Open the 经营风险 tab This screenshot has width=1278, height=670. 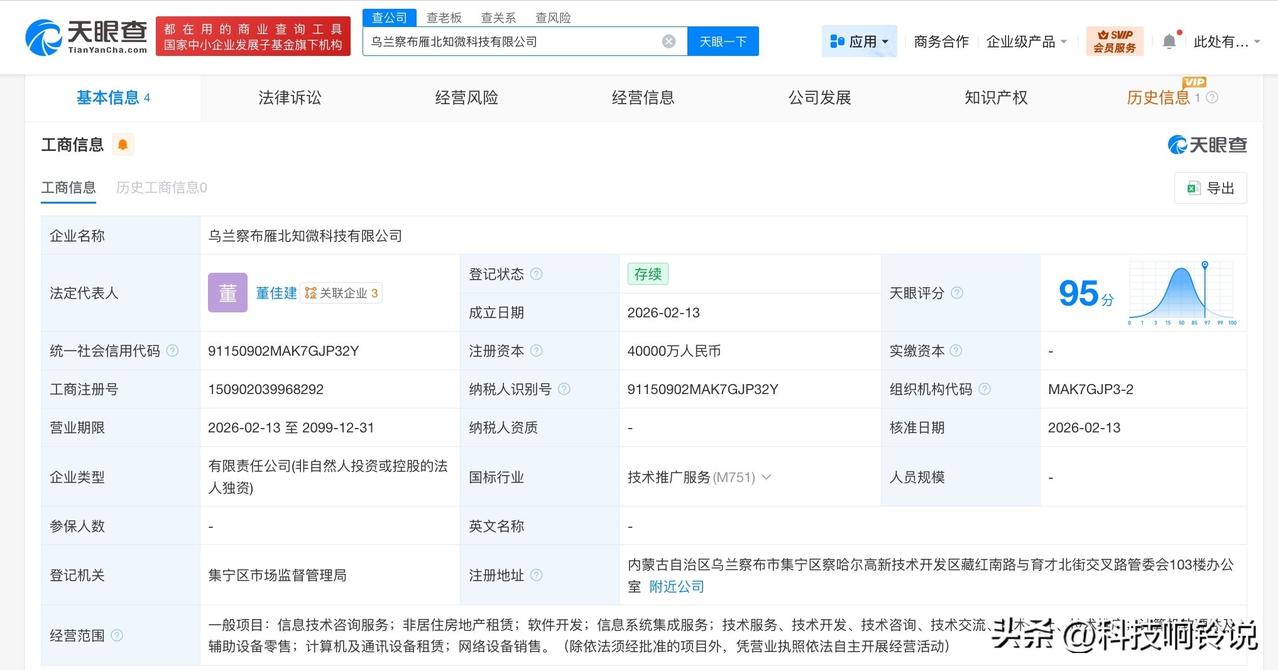pos(467,98)
